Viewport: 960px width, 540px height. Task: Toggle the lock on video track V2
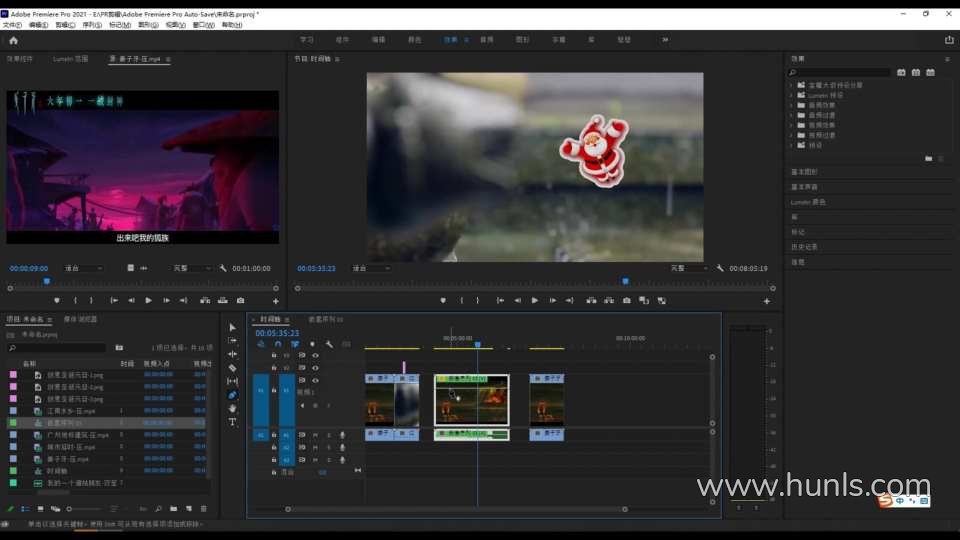(274, 367)
